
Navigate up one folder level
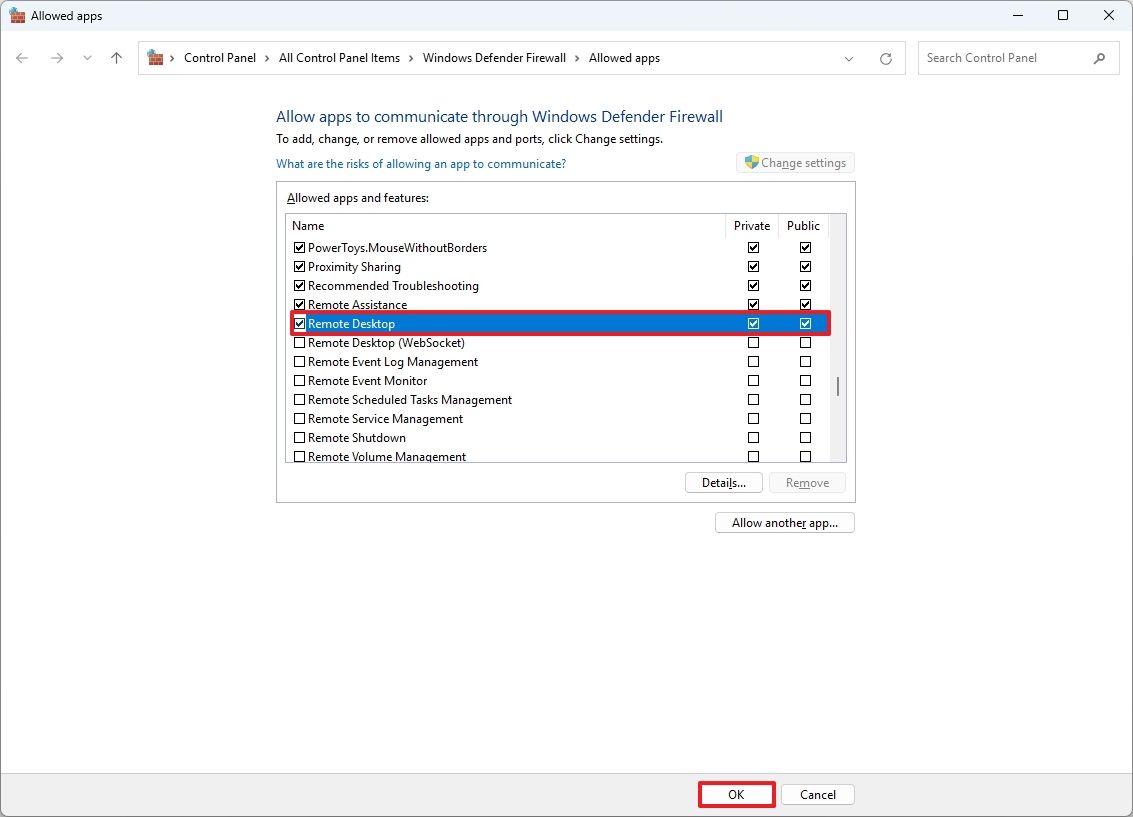(115, 58)
